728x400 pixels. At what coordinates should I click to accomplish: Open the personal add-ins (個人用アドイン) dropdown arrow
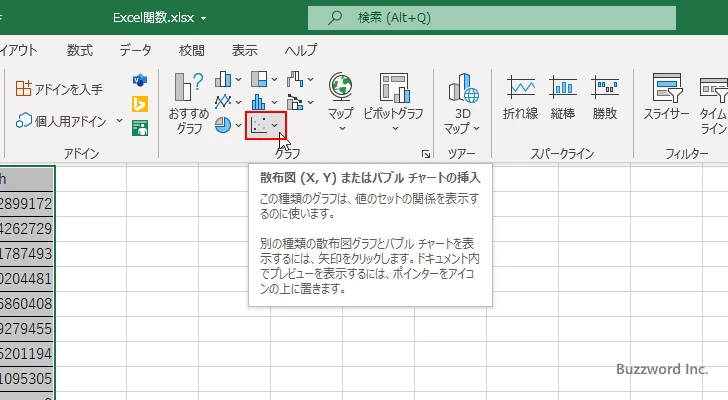point(119,121)
